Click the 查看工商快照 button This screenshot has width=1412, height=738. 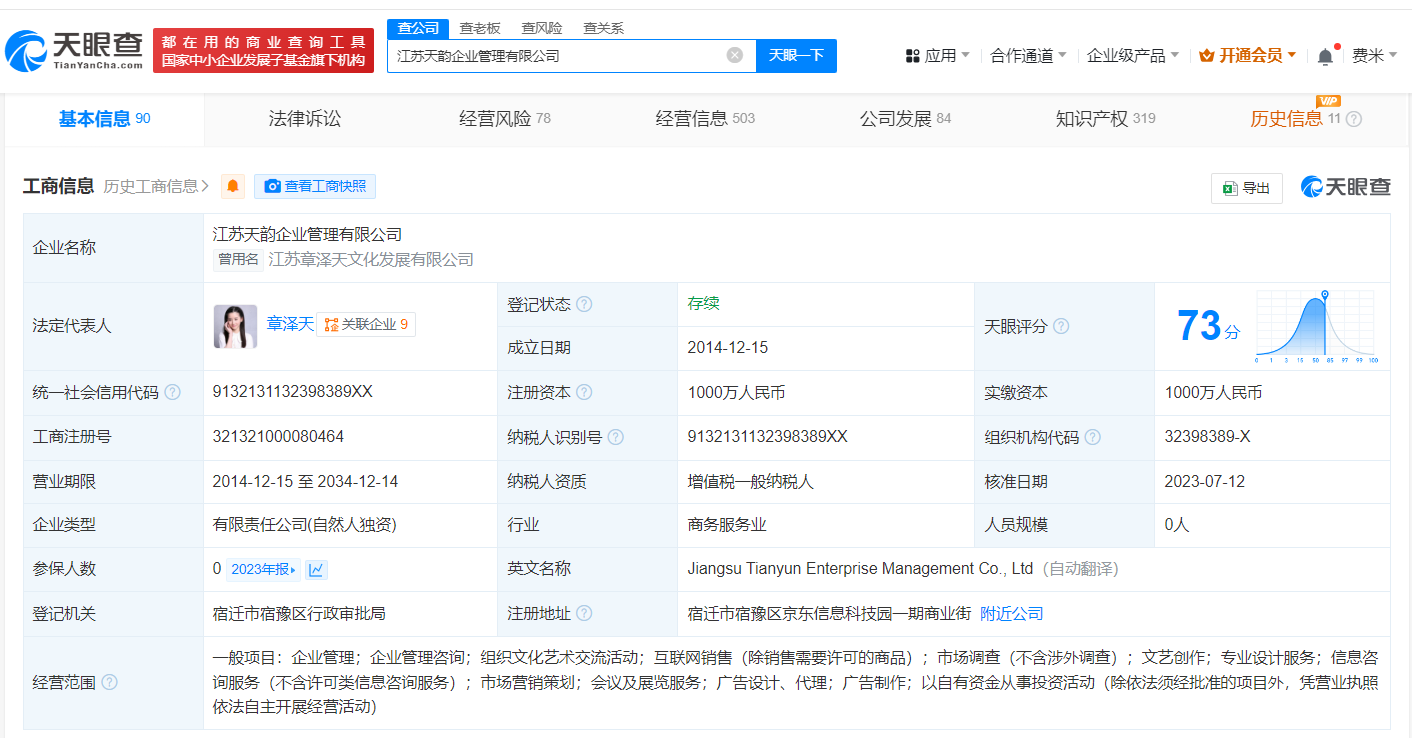(x=315, y=186)
